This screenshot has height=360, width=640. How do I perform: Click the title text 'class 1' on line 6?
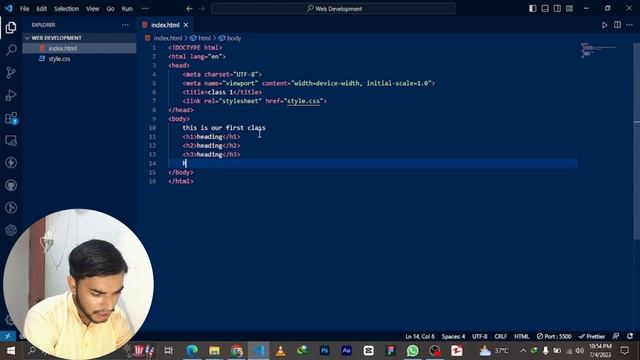click(220, 92)
